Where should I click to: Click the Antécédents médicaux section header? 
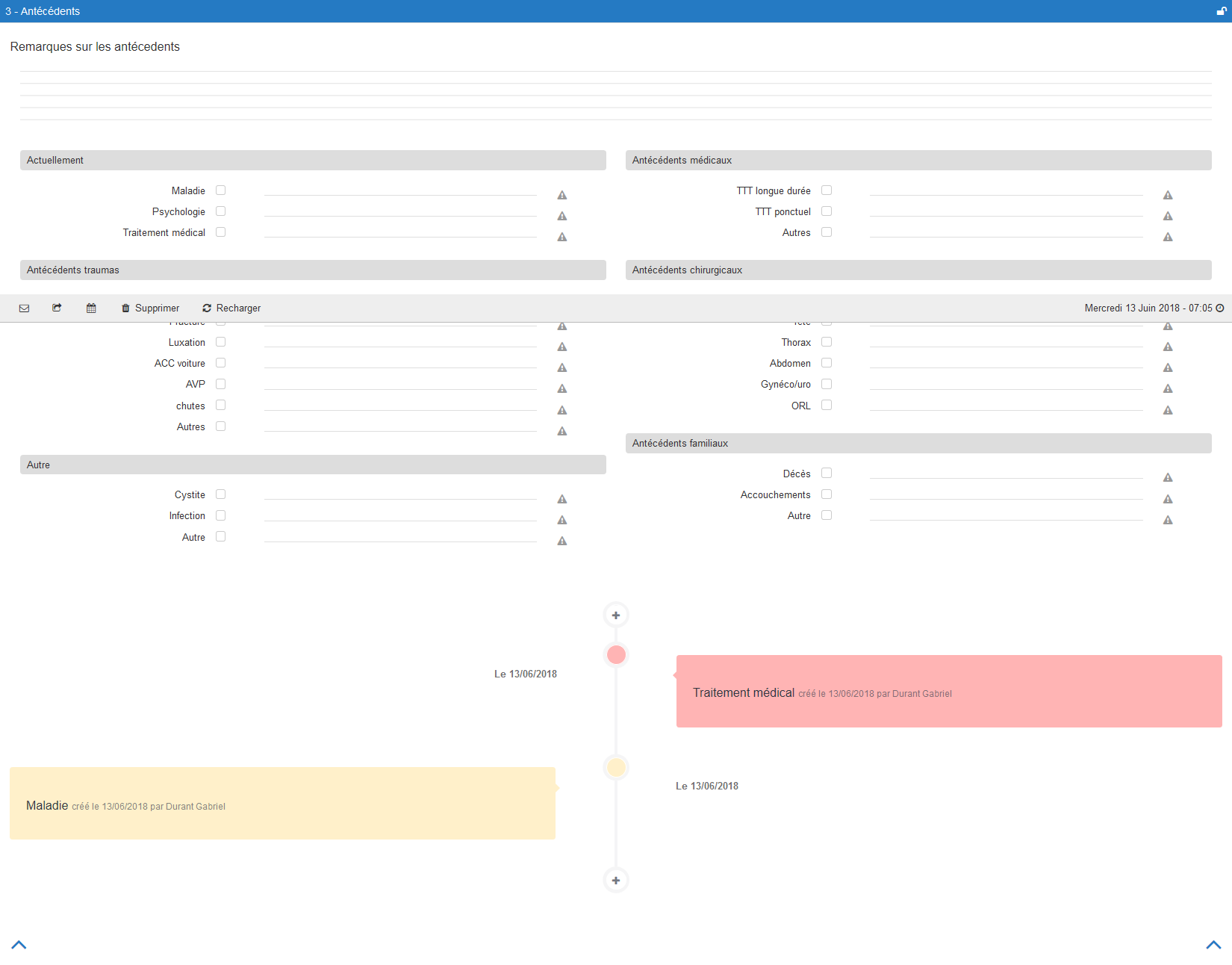[918, 160]
